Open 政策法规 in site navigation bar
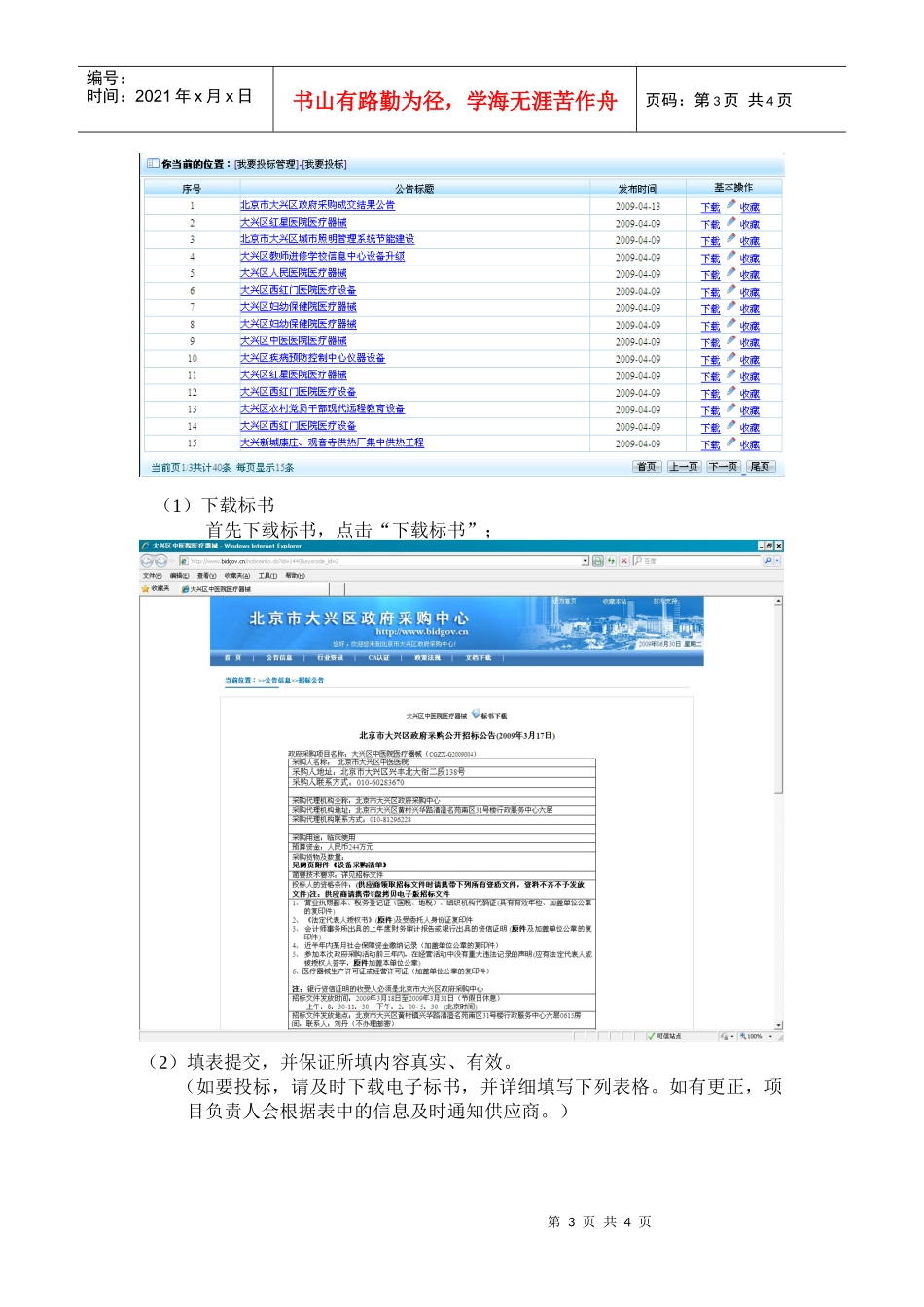The height and width of the screenshot is (1307, 924). click(x=428, y=658)
